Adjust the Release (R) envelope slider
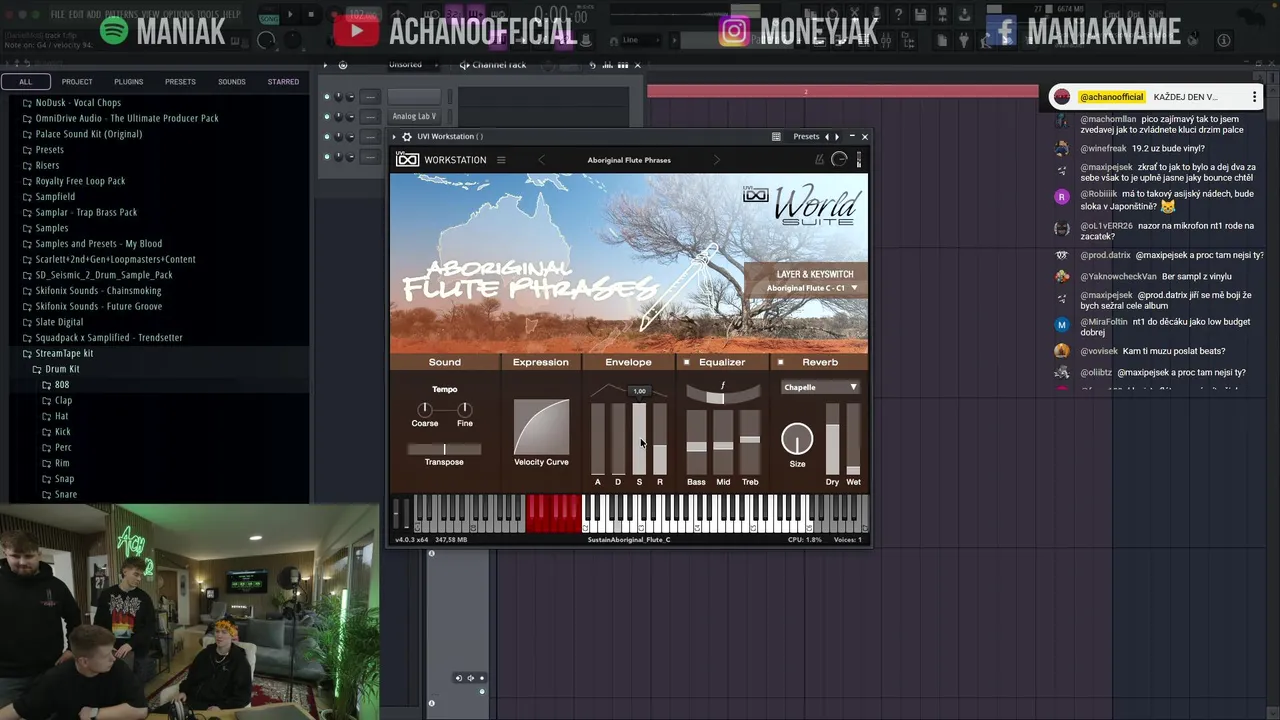 [x=660, y=439]
